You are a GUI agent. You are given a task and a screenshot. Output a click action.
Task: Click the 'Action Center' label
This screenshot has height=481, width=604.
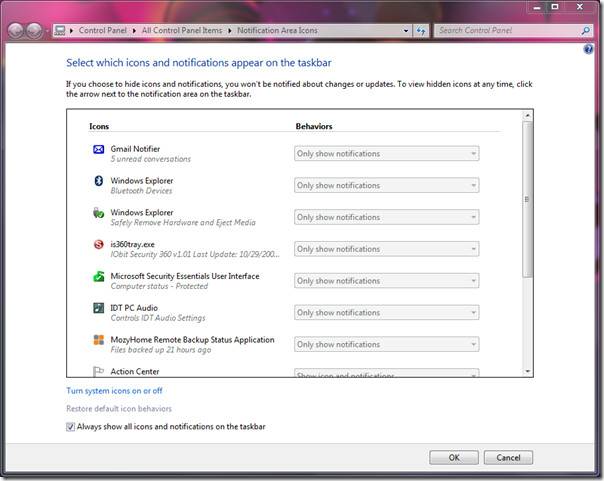click(135, 371)
